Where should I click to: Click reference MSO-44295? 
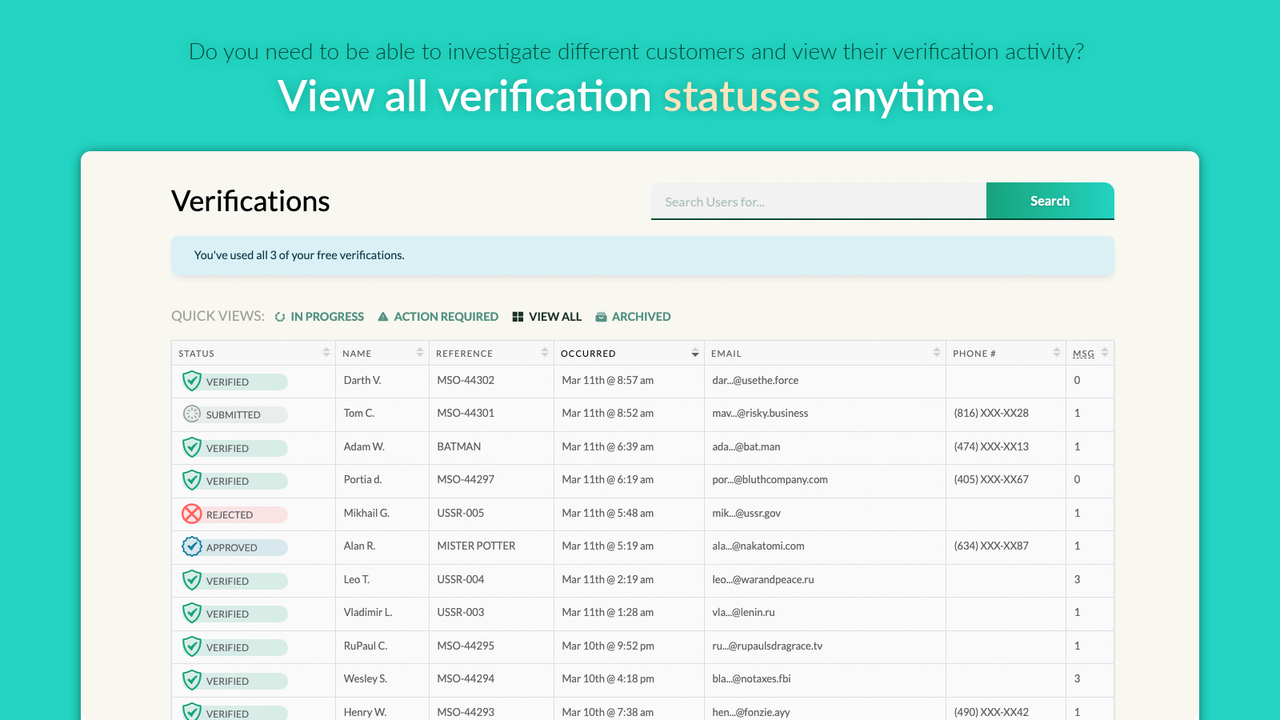[466, 646]
